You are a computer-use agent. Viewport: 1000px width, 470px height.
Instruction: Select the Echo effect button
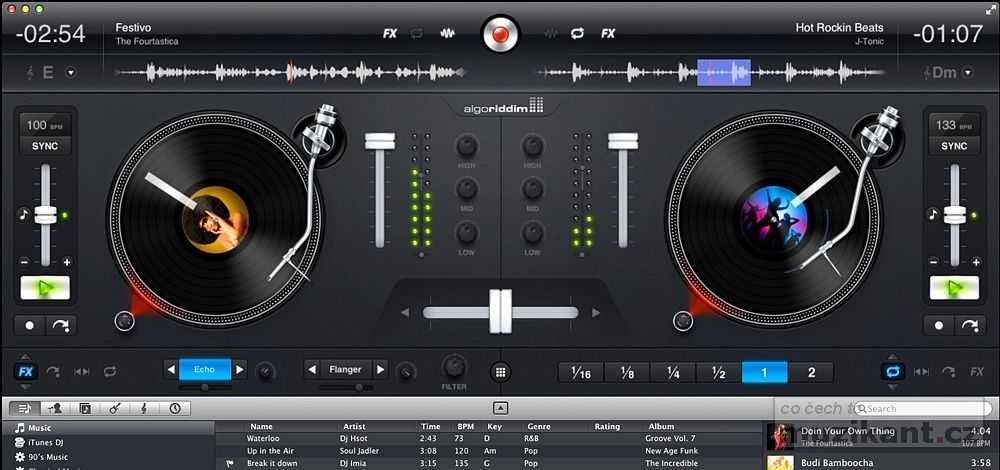point(205,369)
